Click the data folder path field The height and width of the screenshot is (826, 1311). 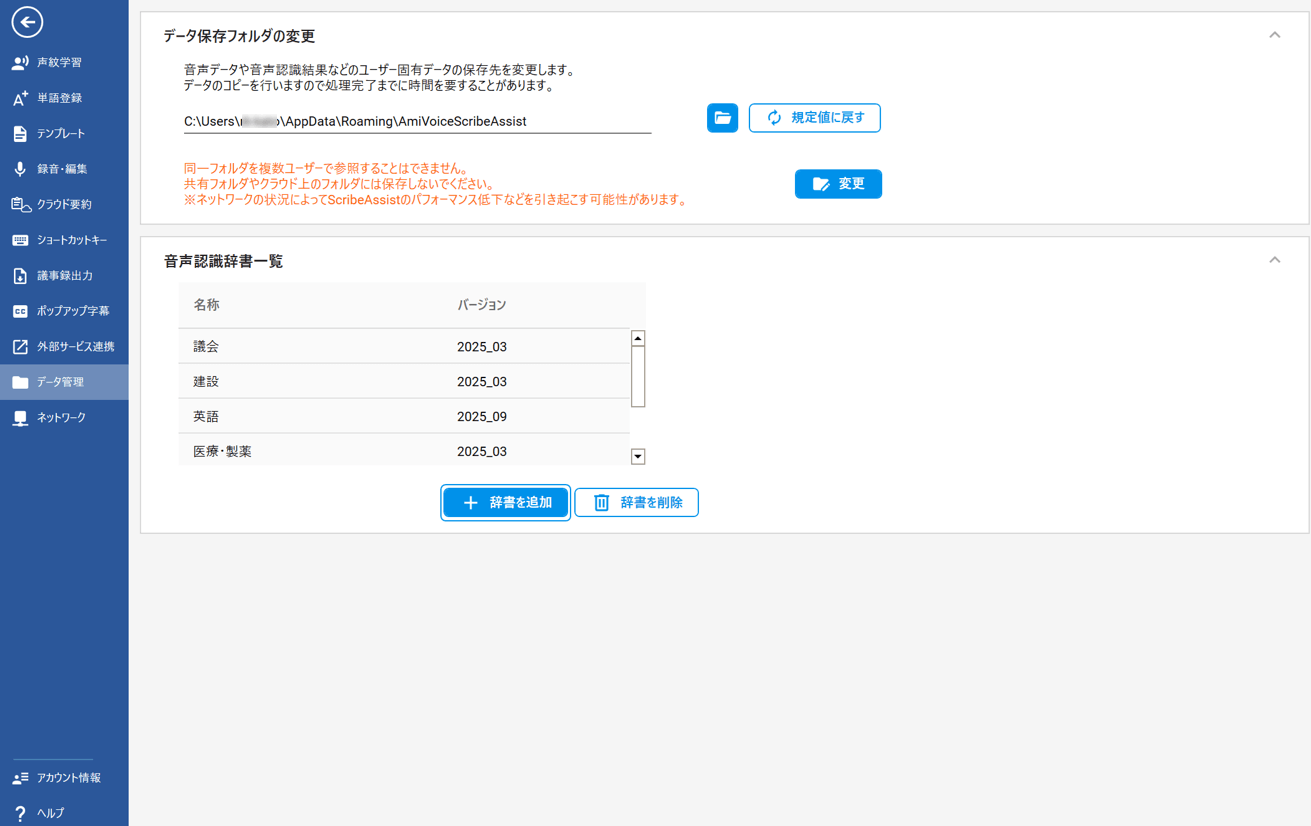coord(417,122)
